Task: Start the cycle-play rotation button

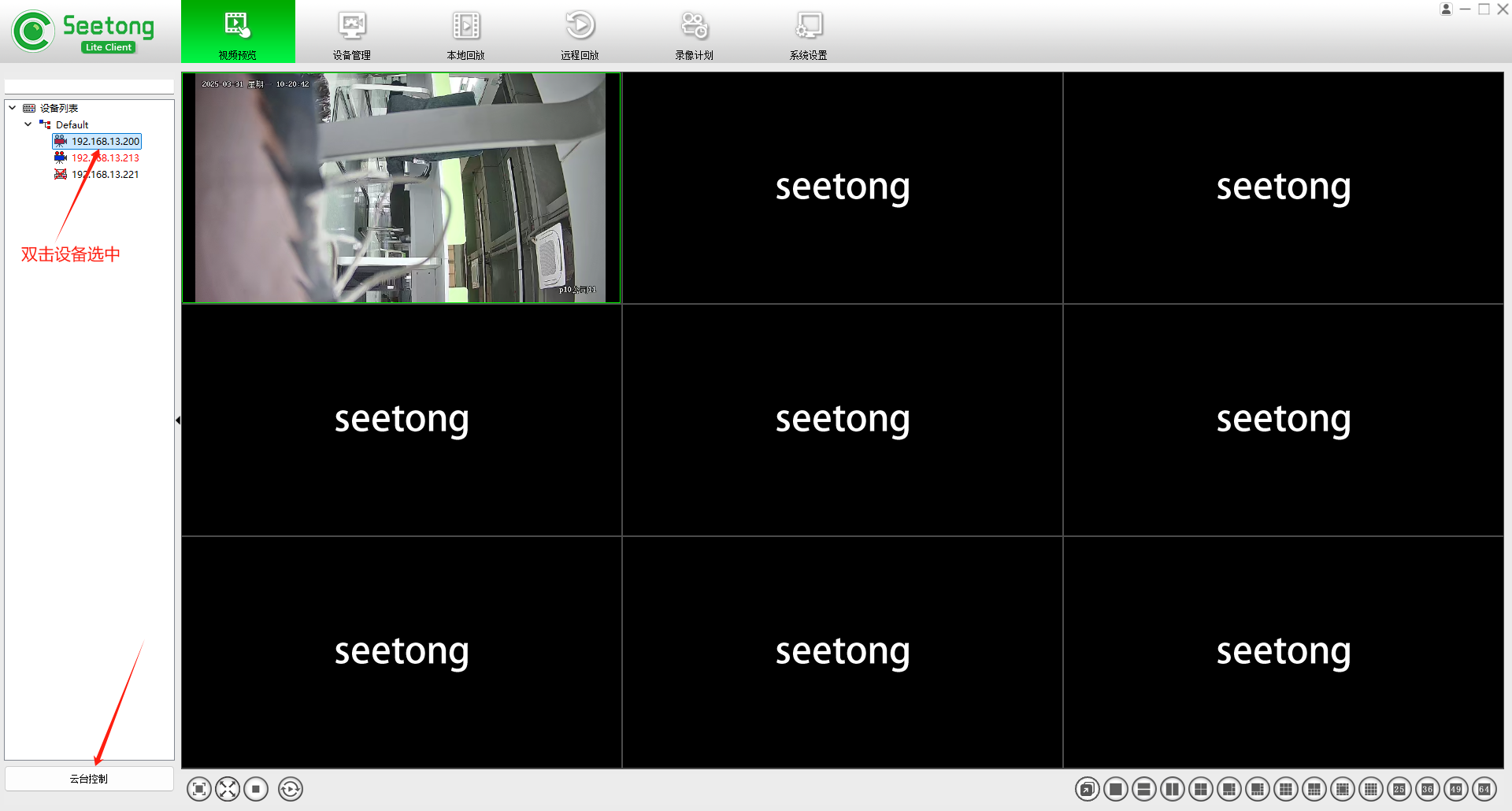Action: (291, 789)
